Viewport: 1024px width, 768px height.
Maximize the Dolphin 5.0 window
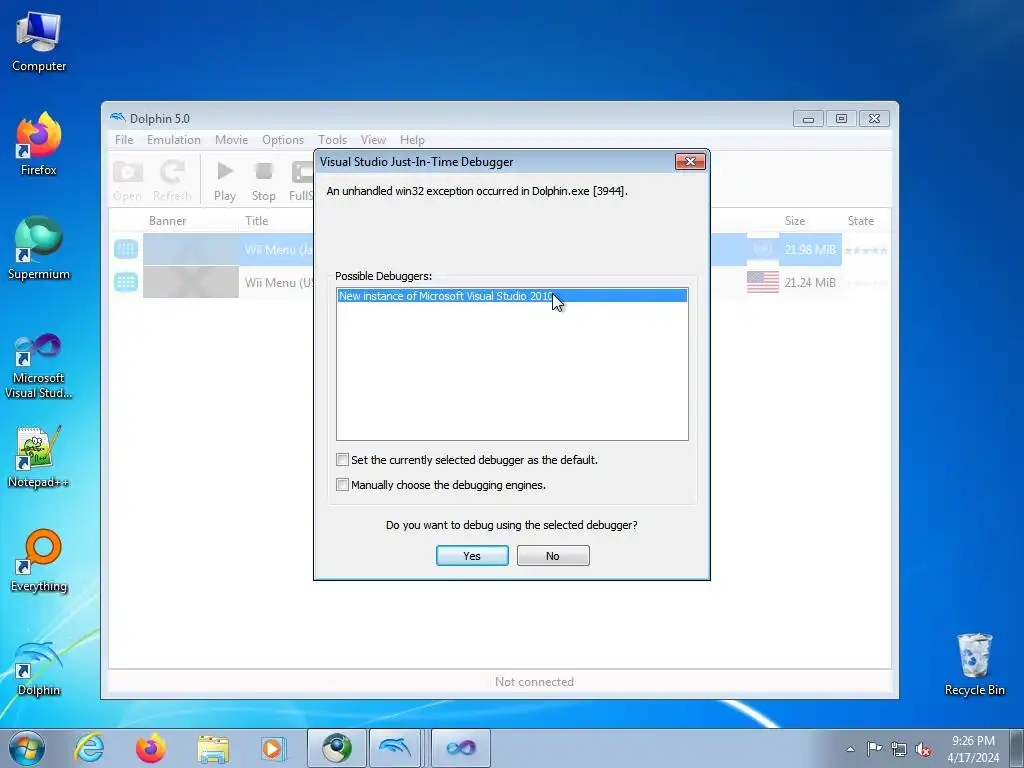[841, 119]
